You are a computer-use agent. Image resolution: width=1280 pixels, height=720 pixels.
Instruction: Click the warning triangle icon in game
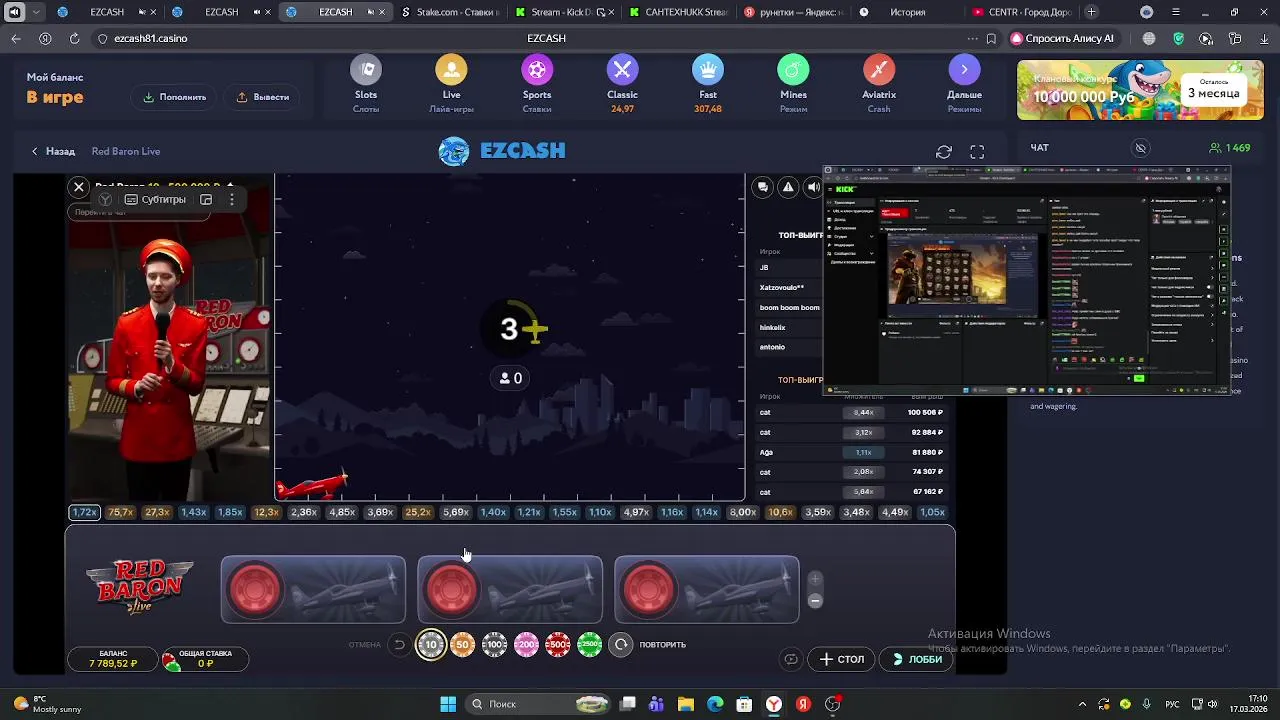788,187
